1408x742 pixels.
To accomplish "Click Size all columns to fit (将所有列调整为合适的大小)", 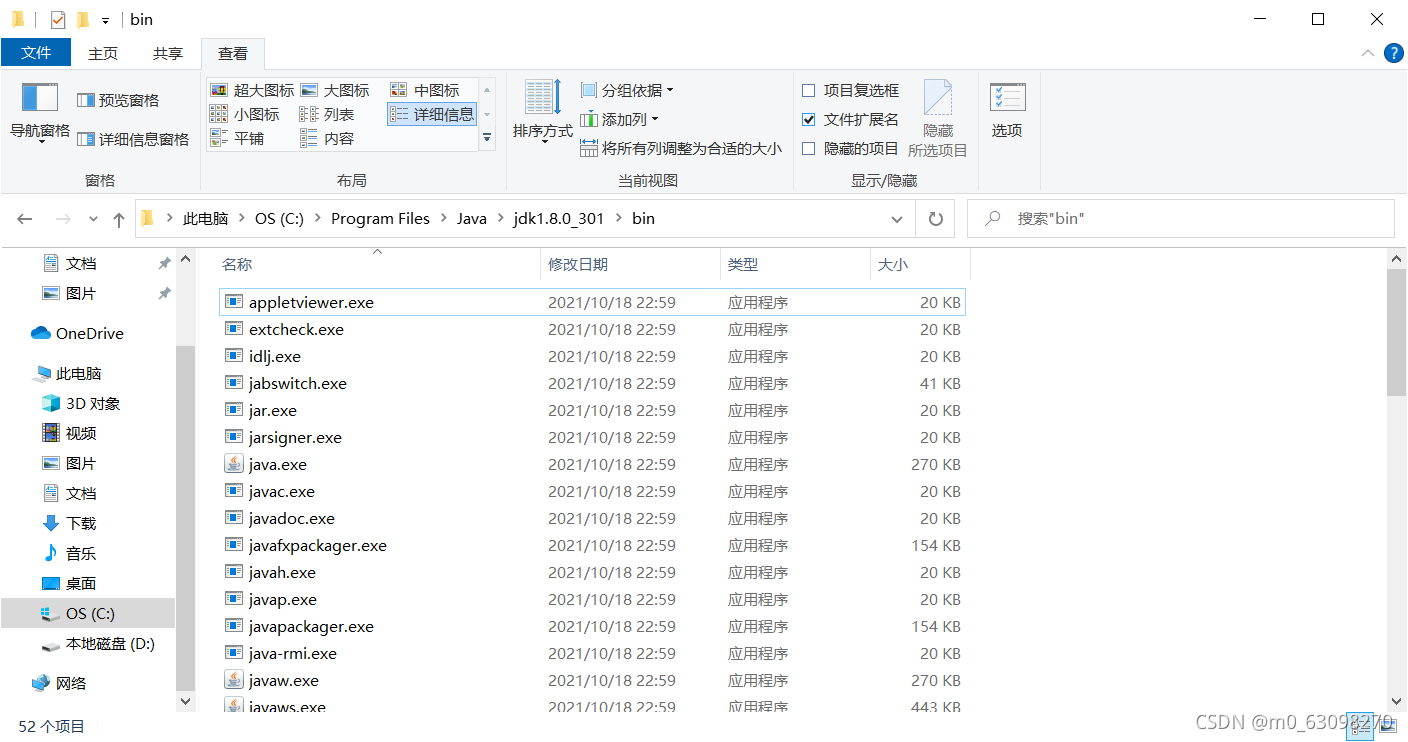I will [x=681, y=148].
